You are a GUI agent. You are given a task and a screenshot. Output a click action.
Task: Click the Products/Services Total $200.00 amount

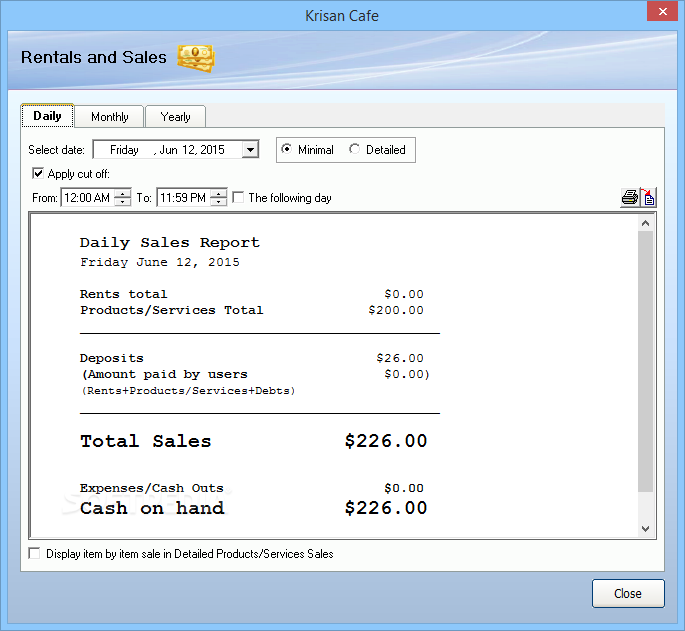tap(396, 310)
